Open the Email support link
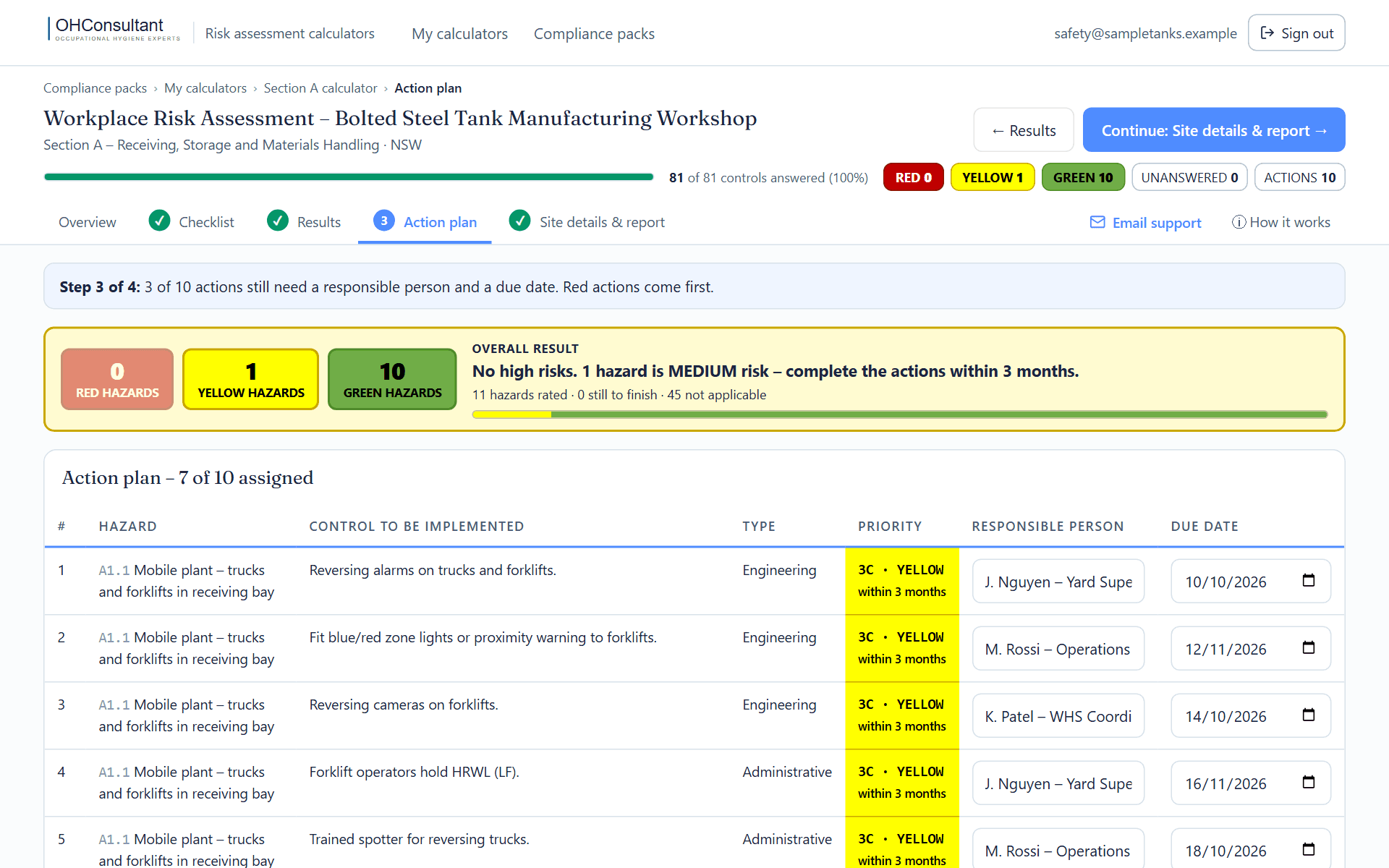Viewport: 1389px width, 868px height. click(1145, 222)
